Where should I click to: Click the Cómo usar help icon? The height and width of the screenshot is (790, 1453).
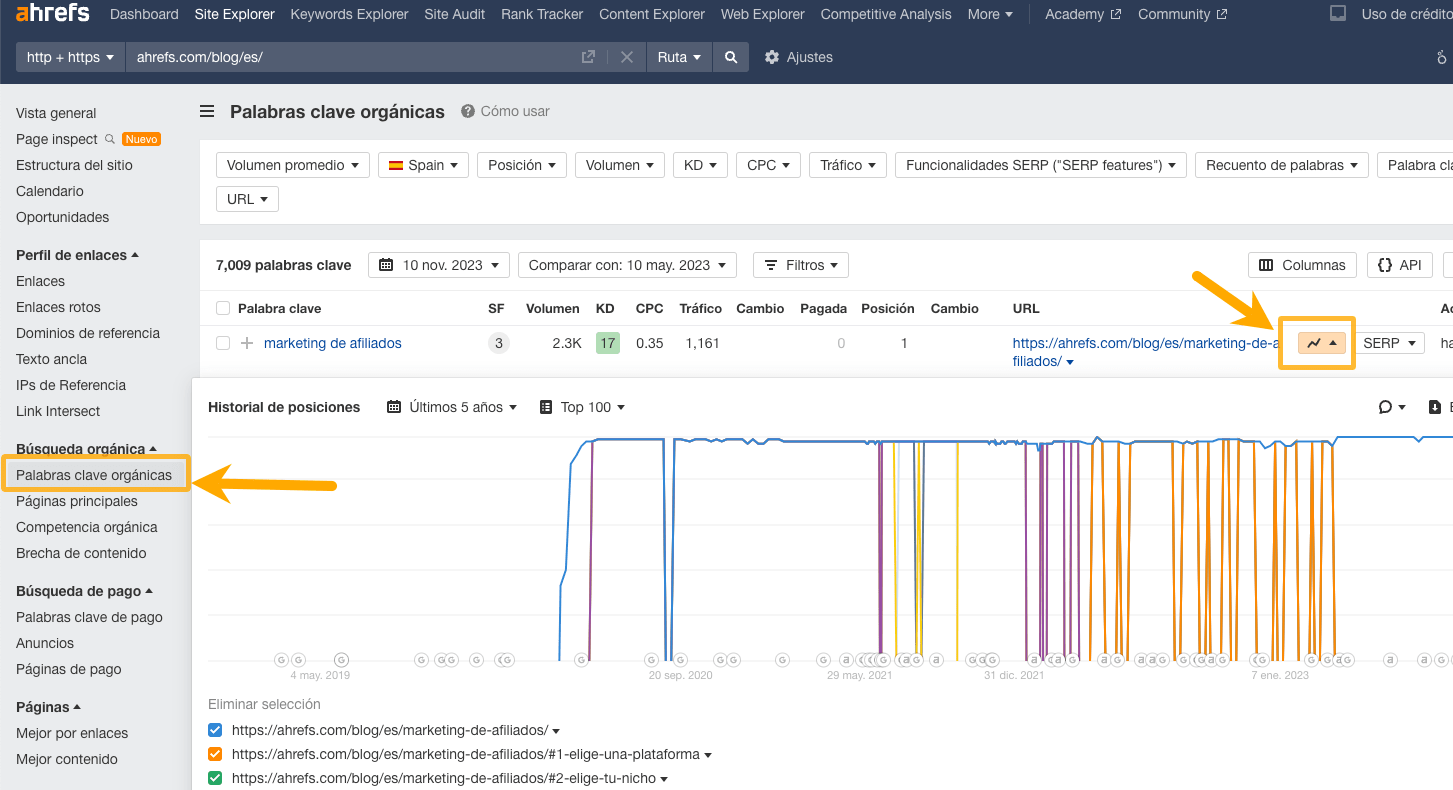click(x=469, y=111)
